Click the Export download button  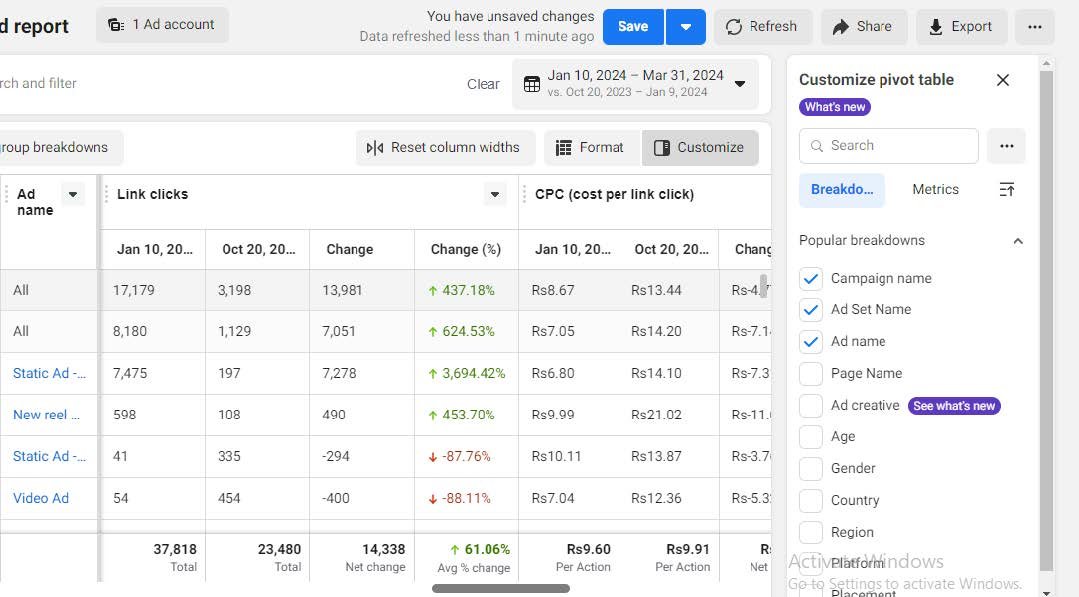click(x=959, y=27)
